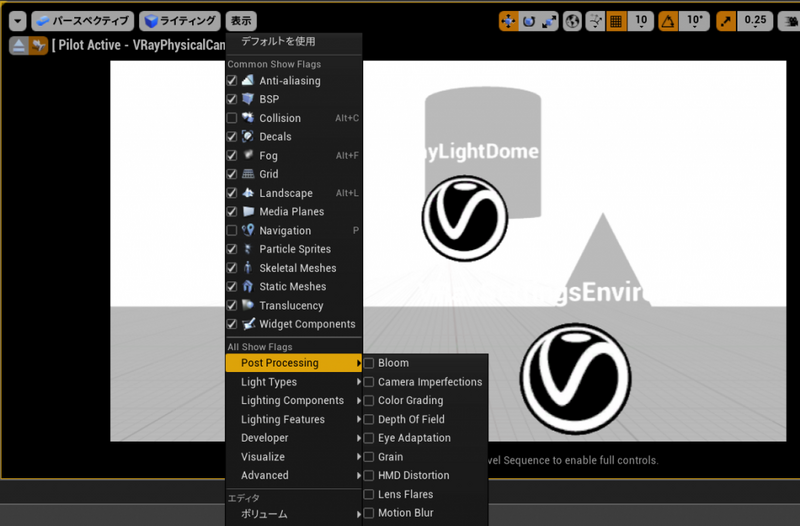Click the eject pilot mode icon
Screen dimensions: 800x526
18,45
